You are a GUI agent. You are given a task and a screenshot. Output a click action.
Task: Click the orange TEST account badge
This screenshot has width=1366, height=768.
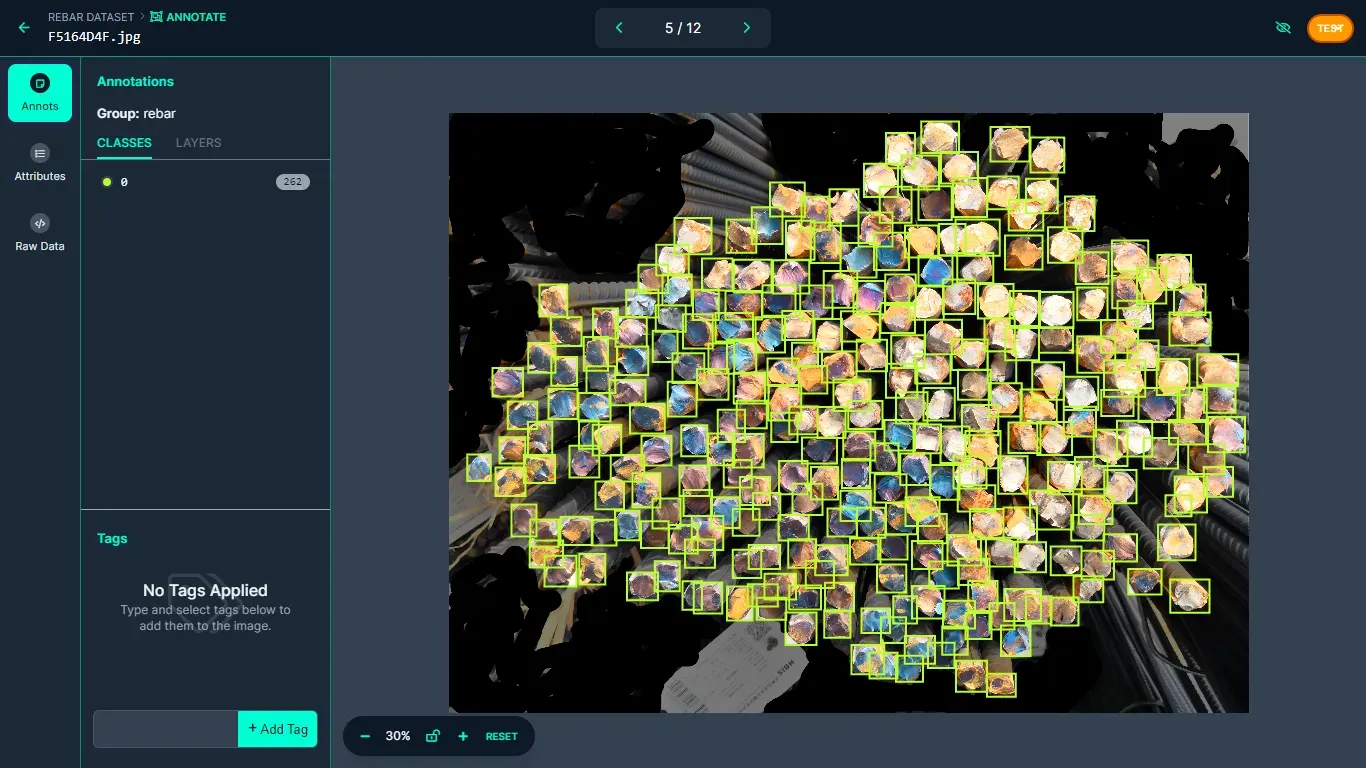pyautogui.click(x=1330, y=28)
